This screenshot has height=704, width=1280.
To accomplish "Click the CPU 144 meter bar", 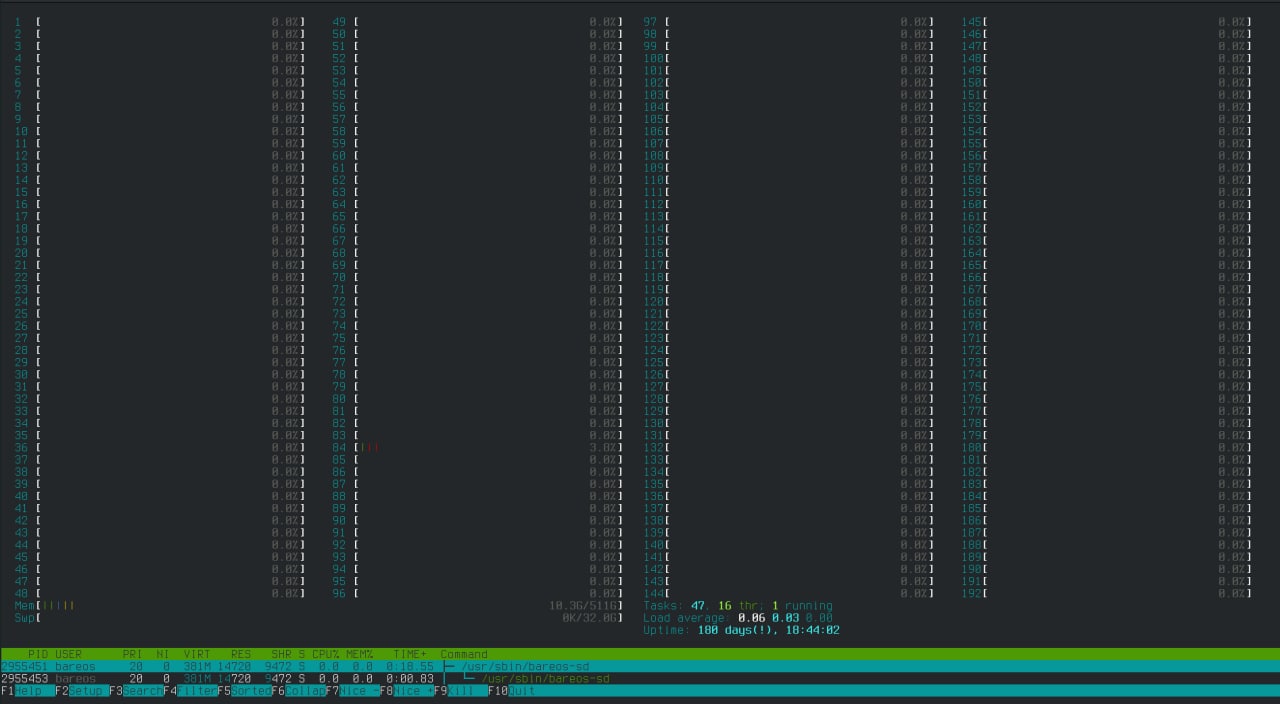I will [789, 593].
